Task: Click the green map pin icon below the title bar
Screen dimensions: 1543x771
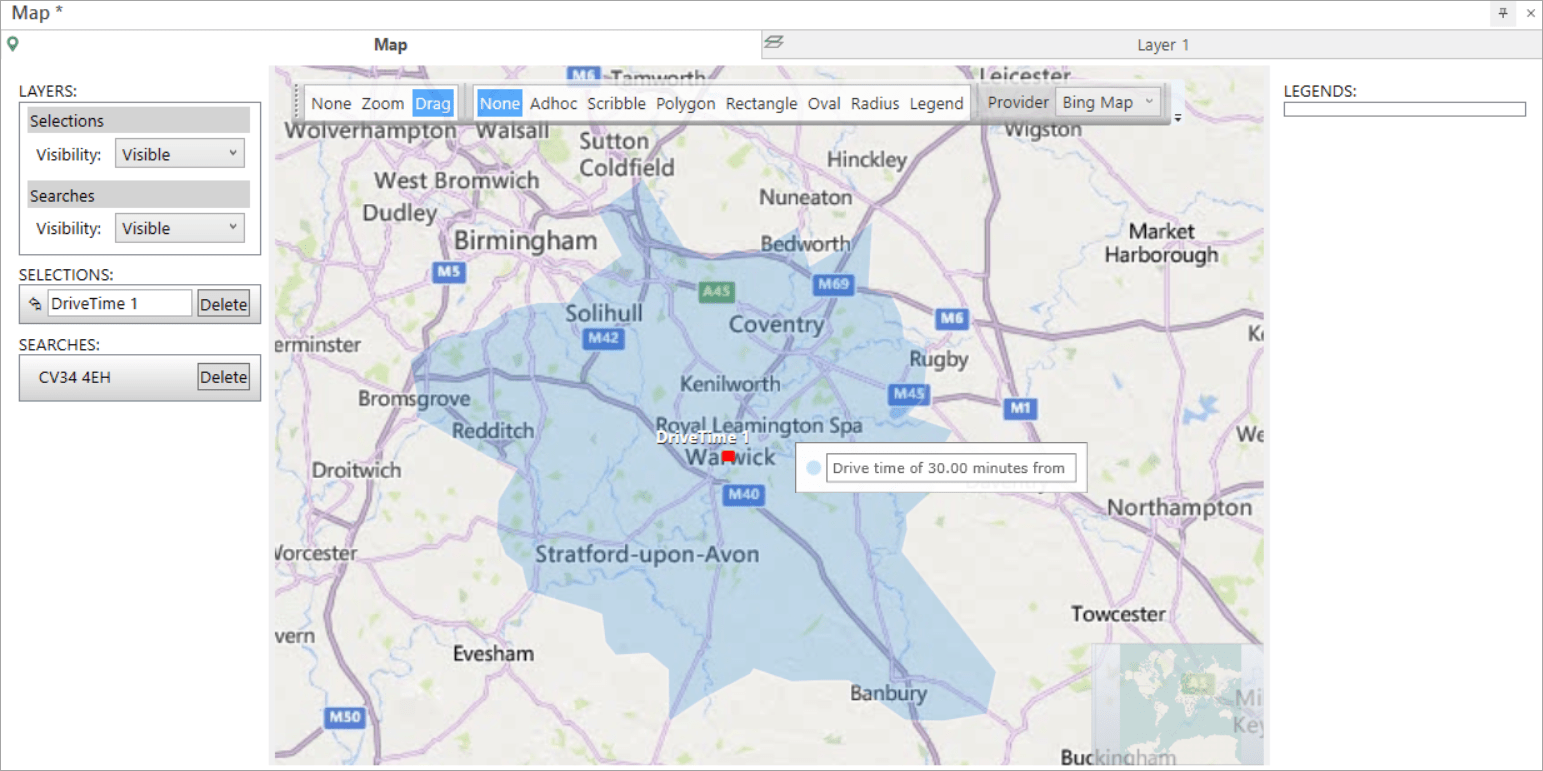Action: [x=14, y=44]
